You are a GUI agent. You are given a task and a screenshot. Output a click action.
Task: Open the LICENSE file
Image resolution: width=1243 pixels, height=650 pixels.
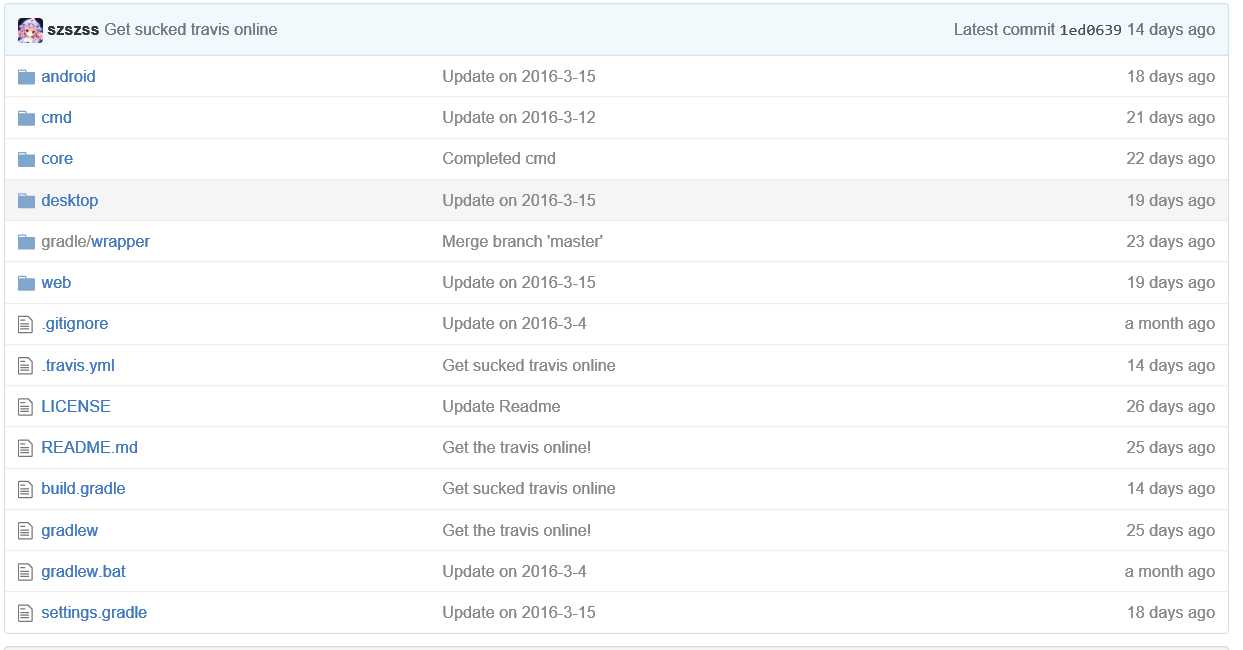coord(76,407)
